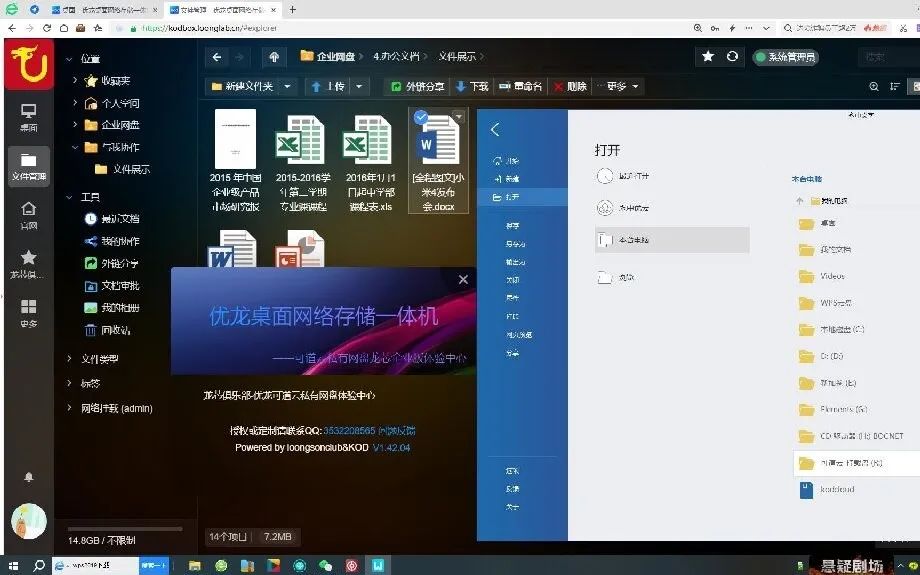920x575 pixels.
Task: Collapse the 工具 tree section
Action: pos(69,197)
